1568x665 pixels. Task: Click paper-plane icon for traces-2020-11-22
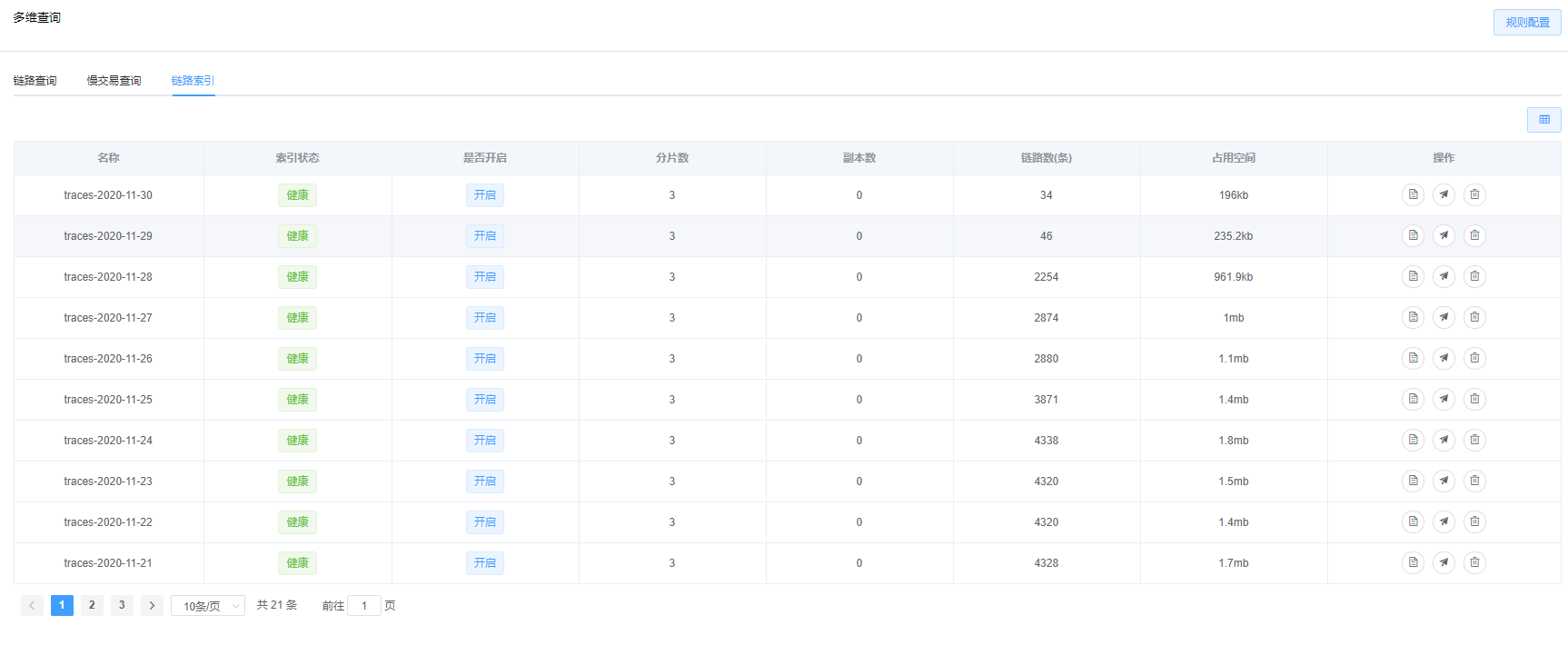[1444, 521]
